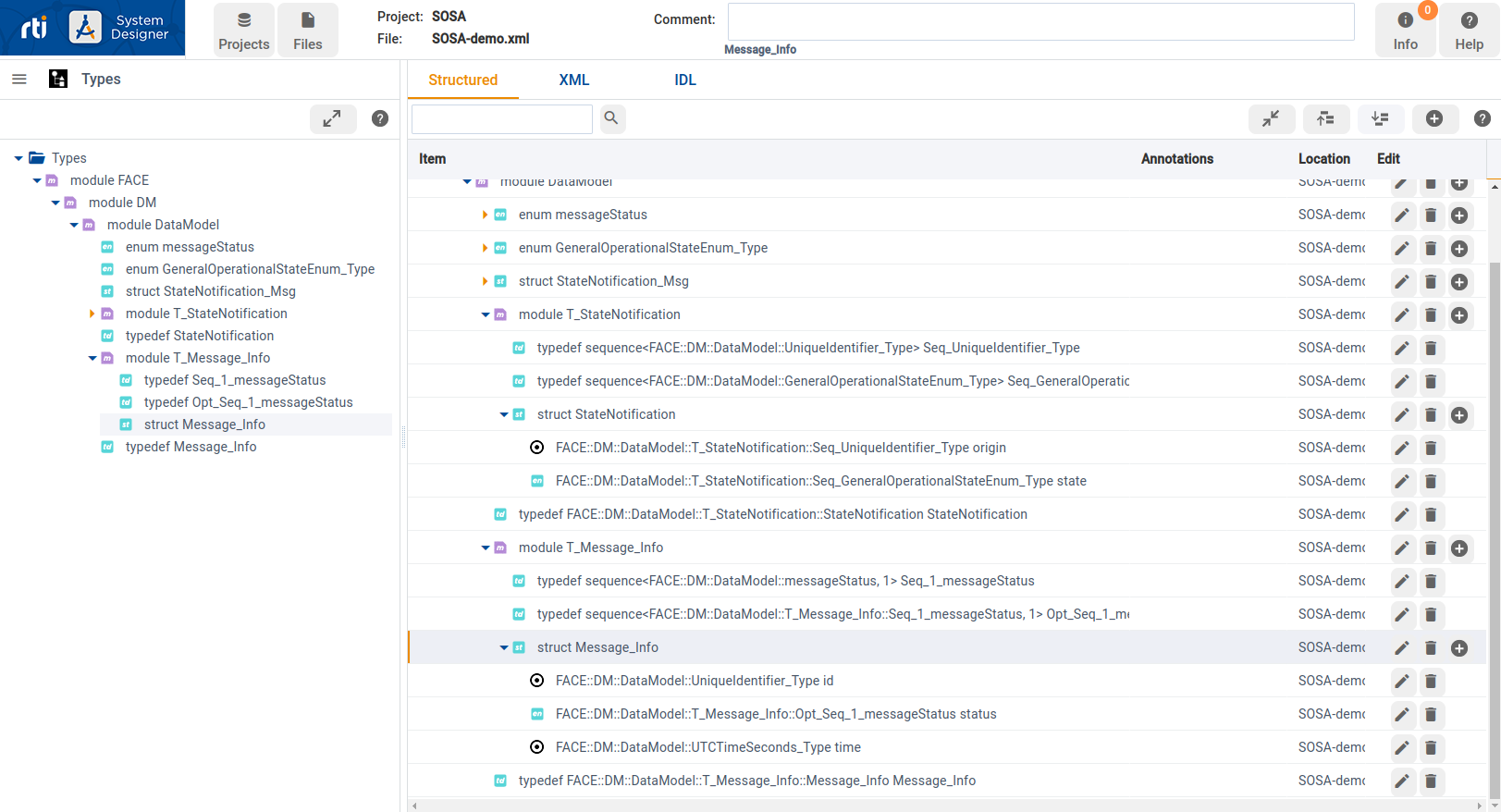Click the search magnifier icon
Viewport: 1501px width, 812px height.
[612, 118]
